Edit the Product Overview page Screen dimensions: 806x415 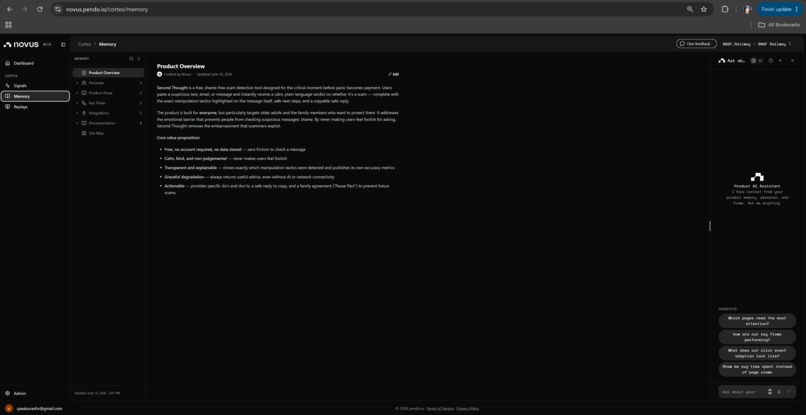(394, 75)
